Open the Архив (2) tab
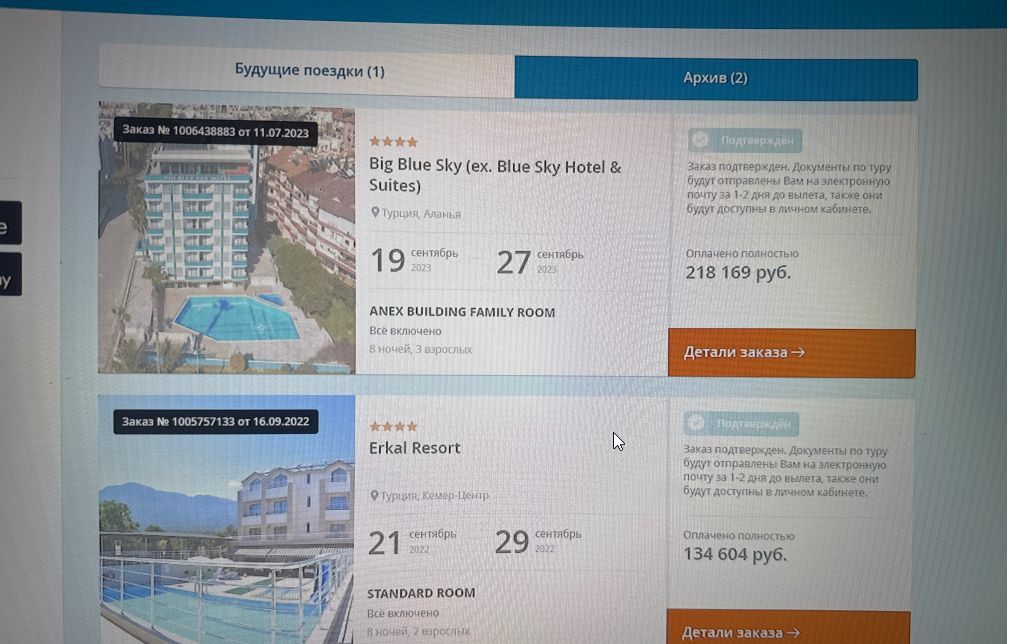Screen dimensions: 1009x644 (716, 78)
